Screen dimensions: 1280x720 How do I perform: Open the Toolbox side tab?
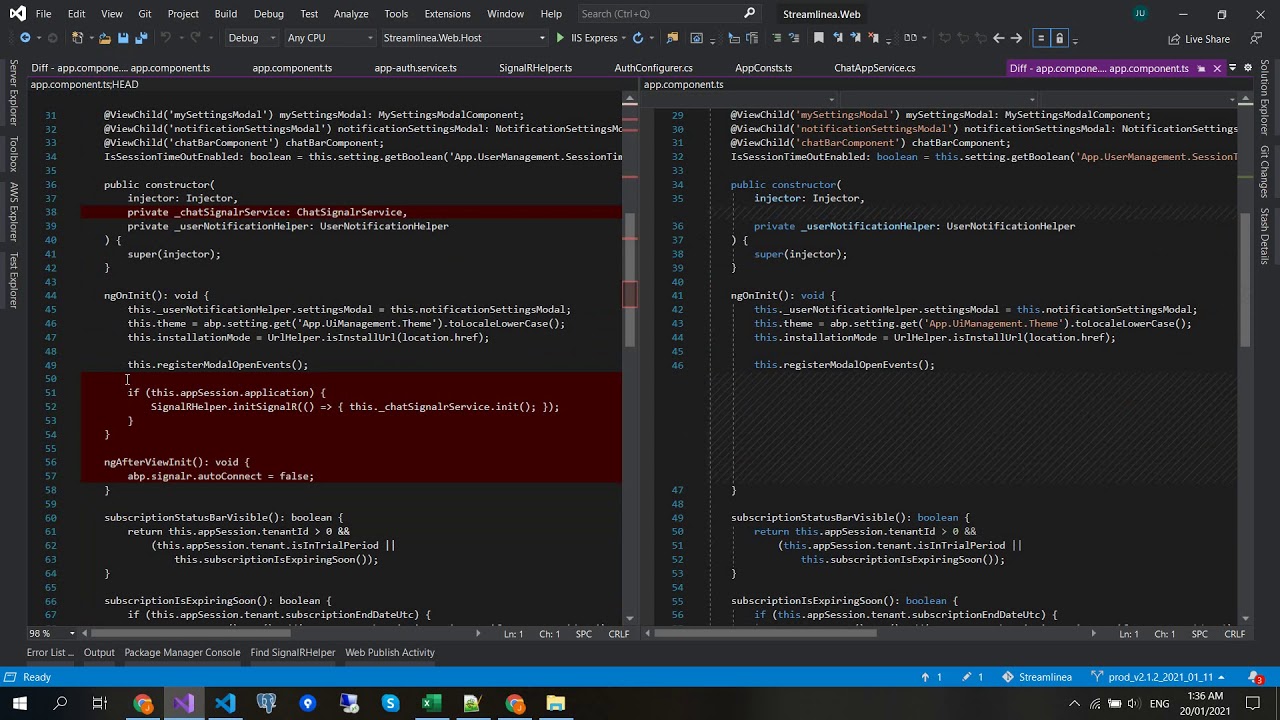click(x=13, y=154)
